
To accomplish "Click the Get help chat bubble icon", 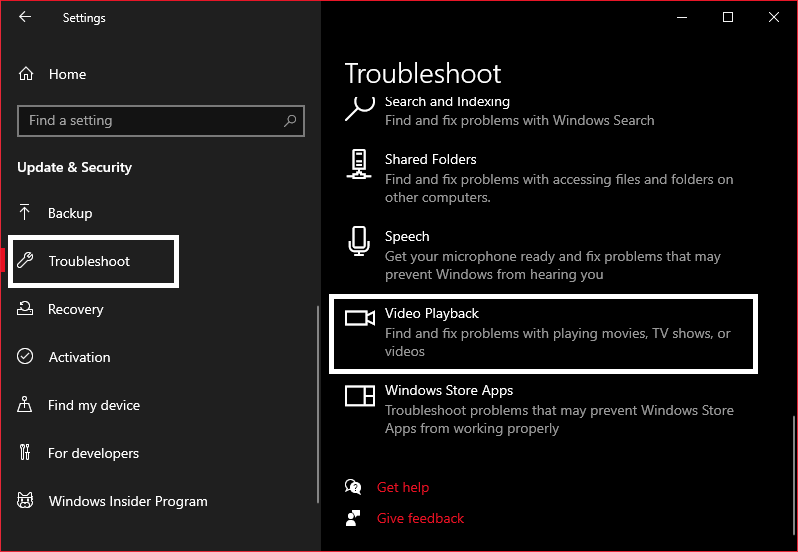I will tap(353, 487).
